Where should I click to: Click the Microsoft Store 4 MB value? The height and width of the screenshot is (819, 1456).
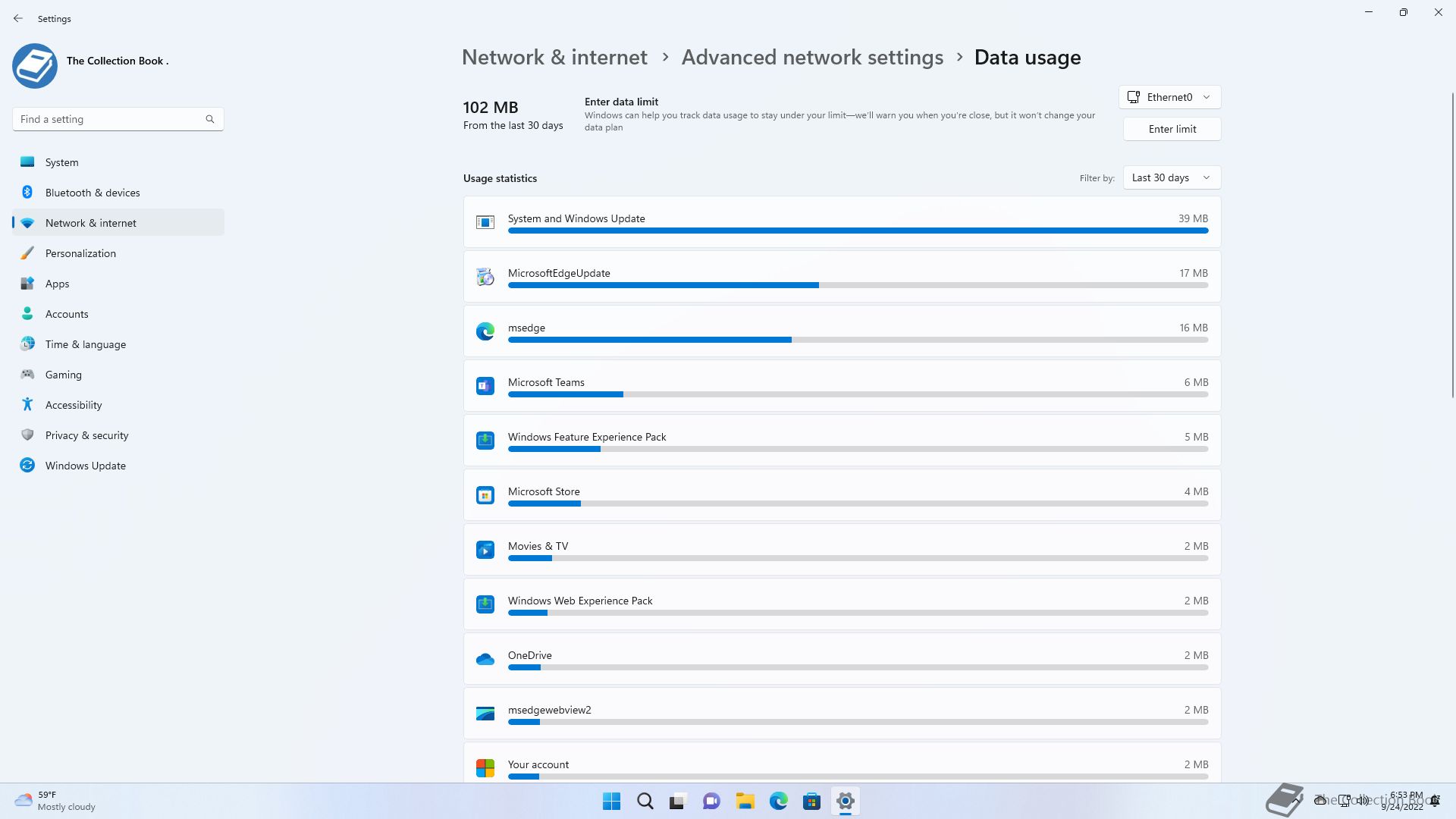(1196, 491)
